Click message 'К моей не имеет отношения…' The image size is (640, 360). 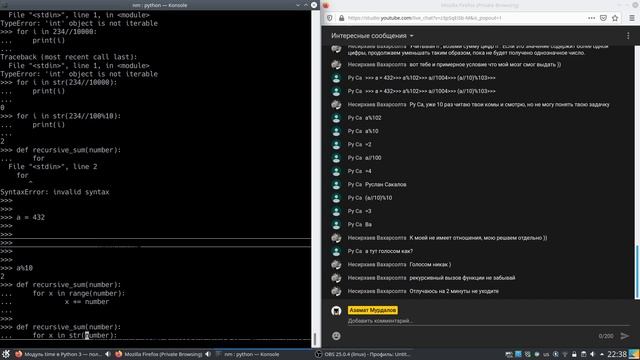[x=478, y=238]
